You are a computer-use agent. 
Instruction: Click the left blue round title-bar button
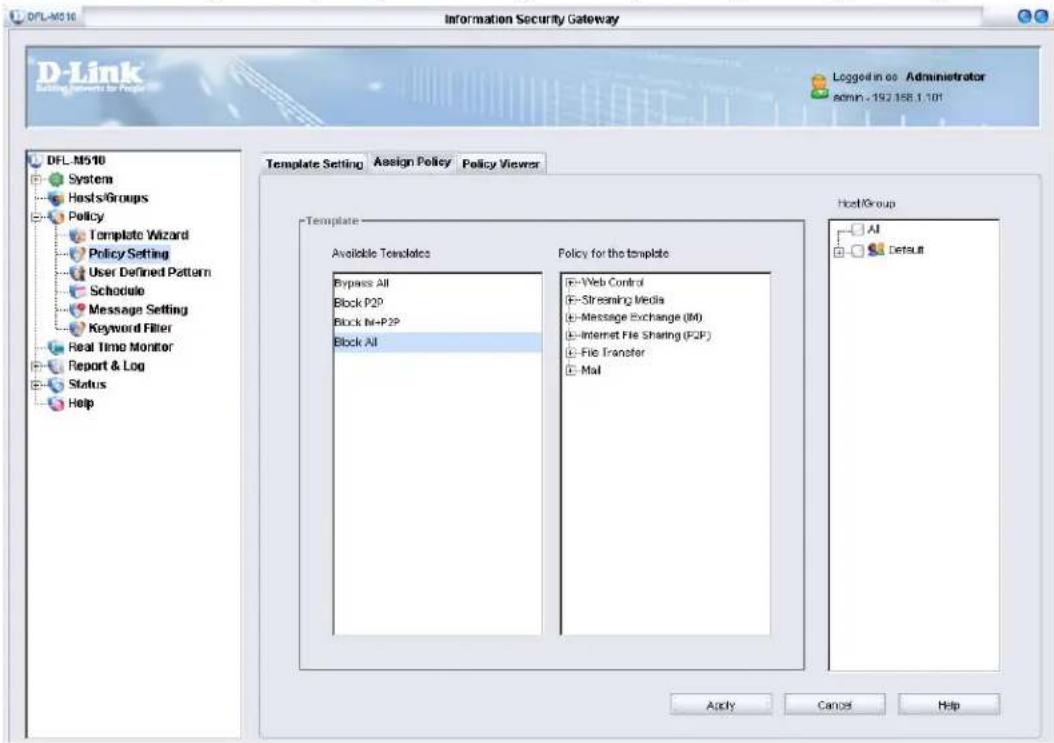pos(1025,17)
